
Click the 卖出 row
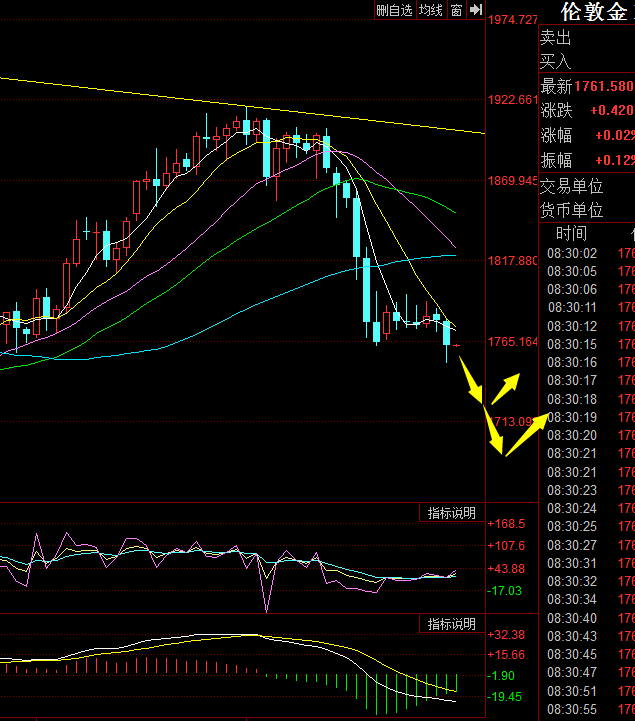[587, 38]
